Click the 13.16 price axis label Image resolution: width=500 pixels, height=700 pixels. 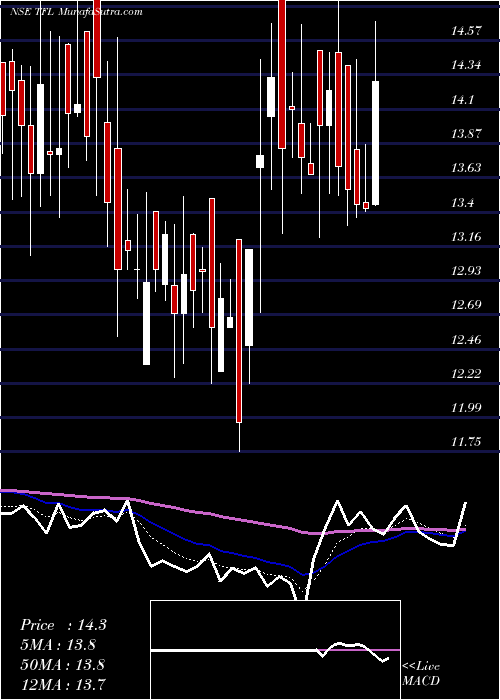coord(466,237)
